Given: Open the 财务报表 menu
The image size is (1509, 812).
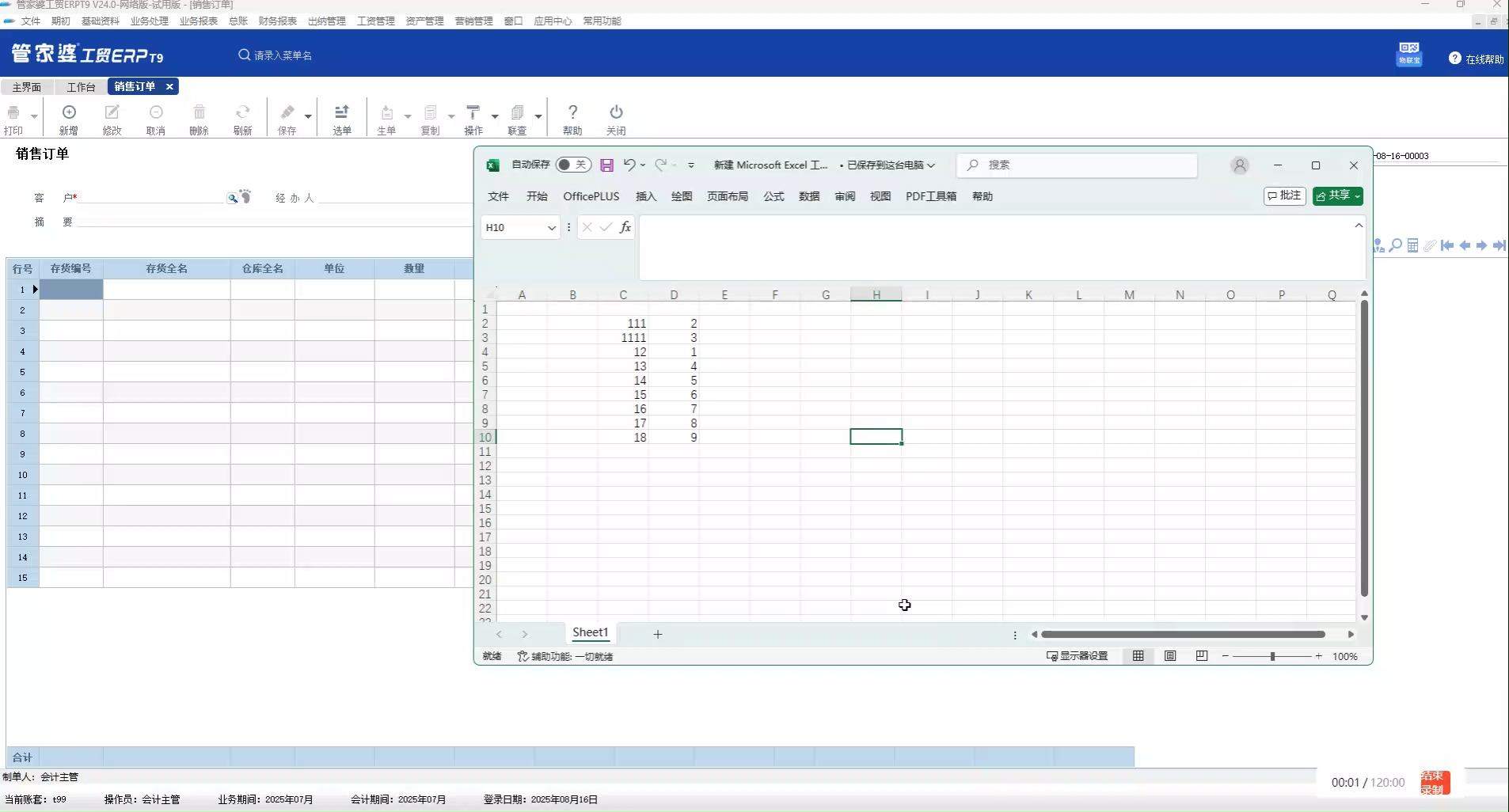Looking at the screenshot, I should 277,21.
